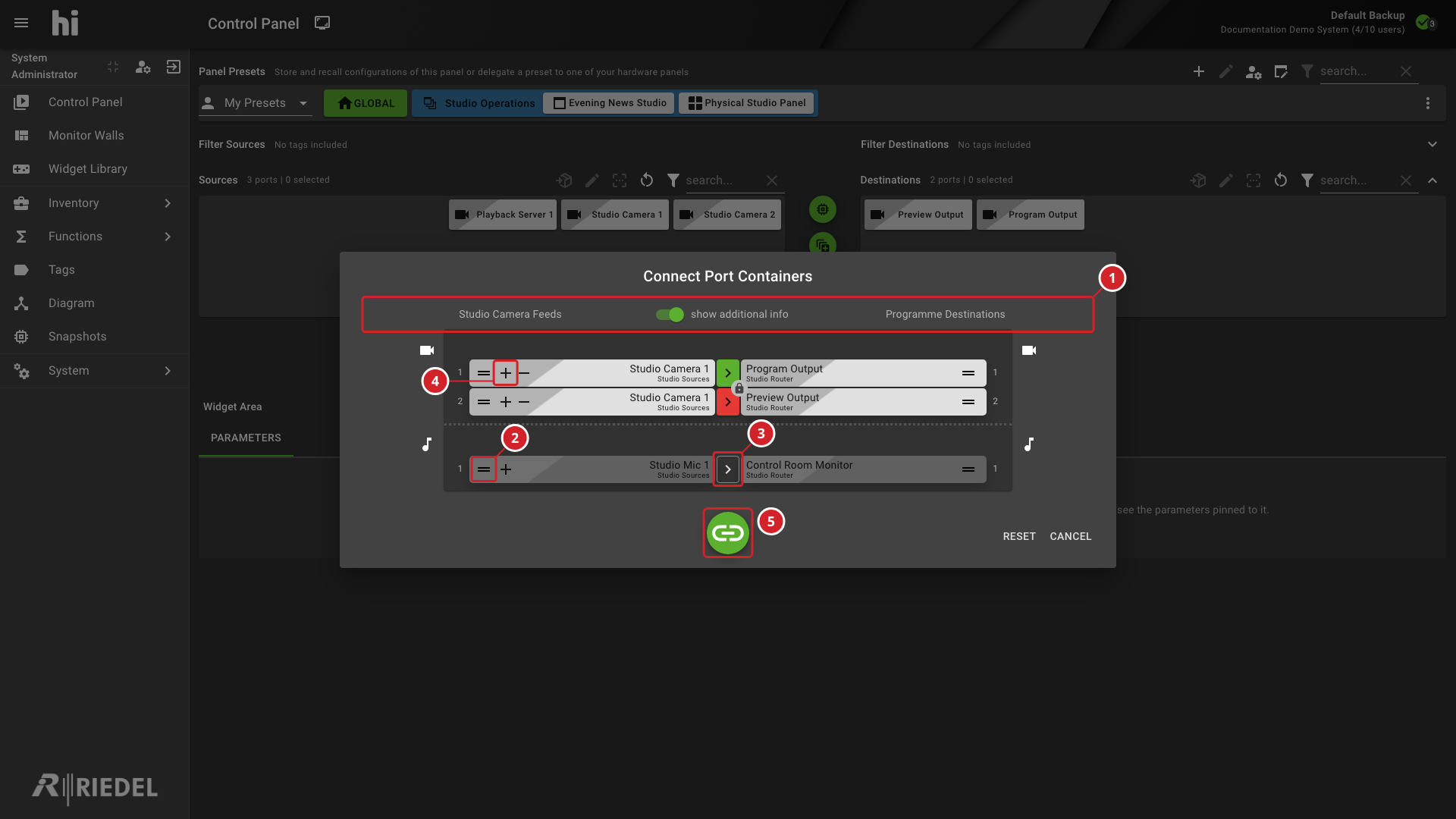Screen dimensions: 1456x819
Task: Click the green link connect button in the dialog
Action: tap(728, 533)
